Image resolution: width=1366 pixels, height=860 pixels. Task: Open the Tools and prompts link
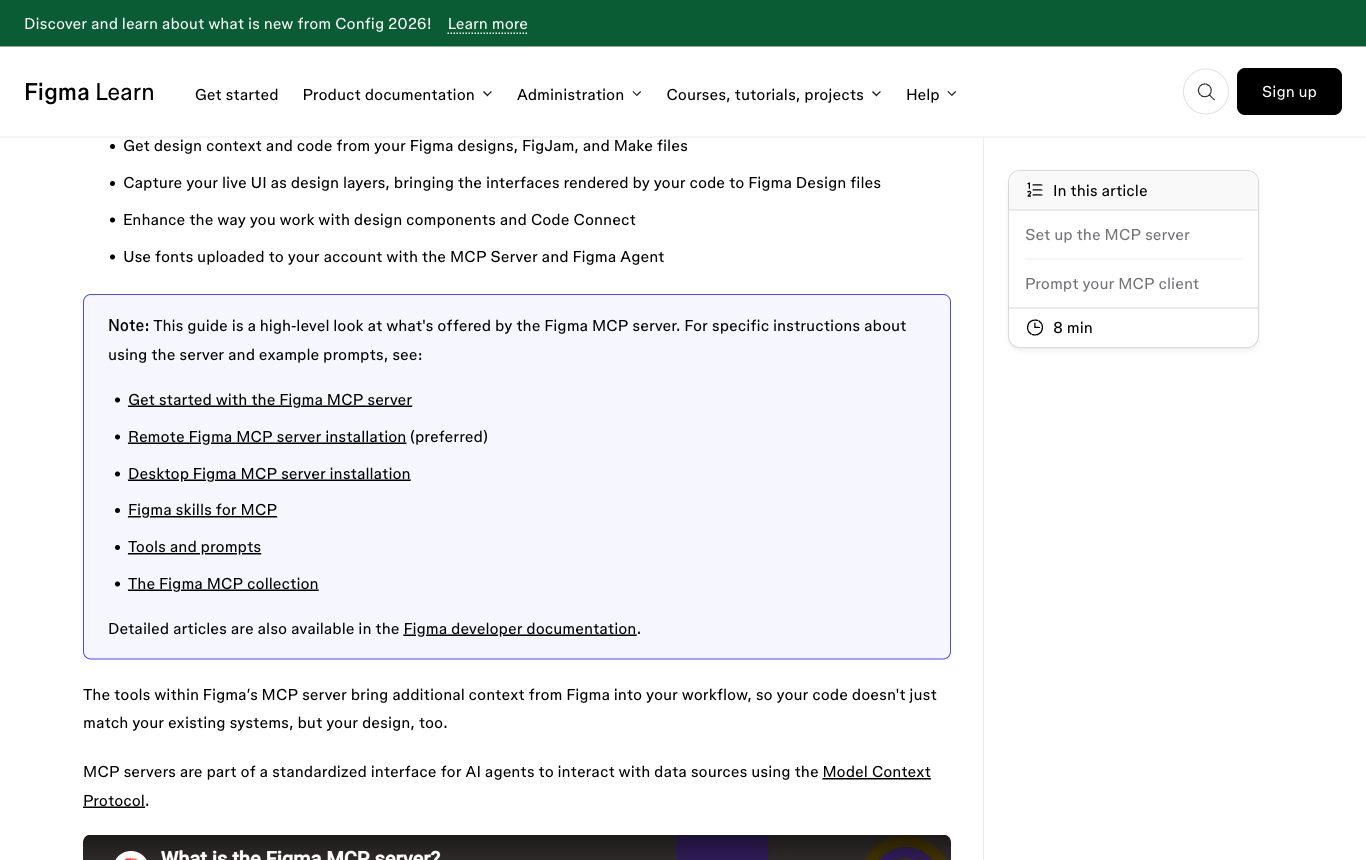pyautogui.click(x=194, y=547)
